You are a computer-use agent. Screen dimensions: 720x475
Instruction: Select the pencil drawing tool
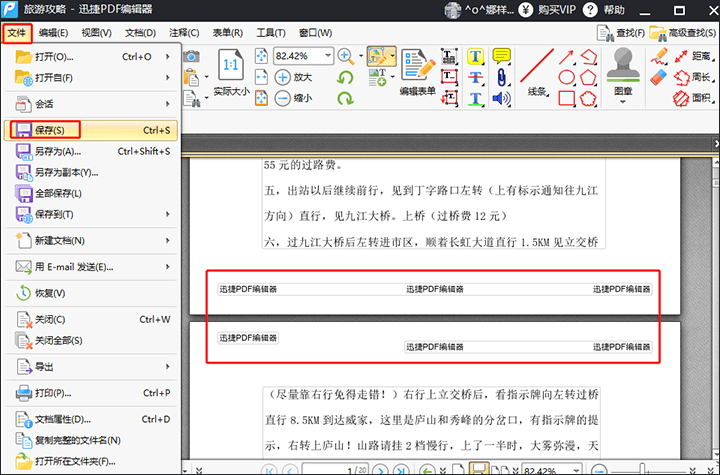click(659, 57)
